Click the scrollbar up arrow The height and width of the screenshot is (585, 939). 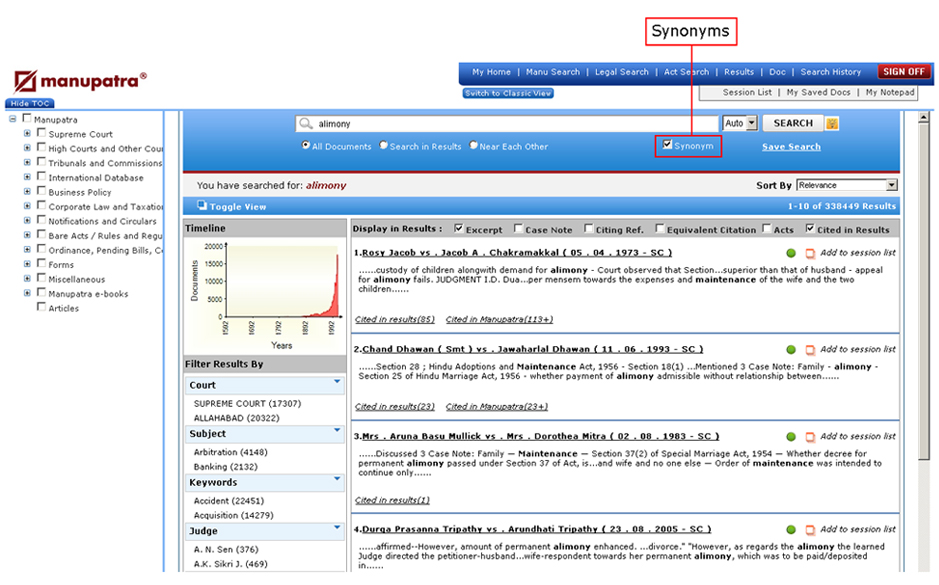click(924, 117)
